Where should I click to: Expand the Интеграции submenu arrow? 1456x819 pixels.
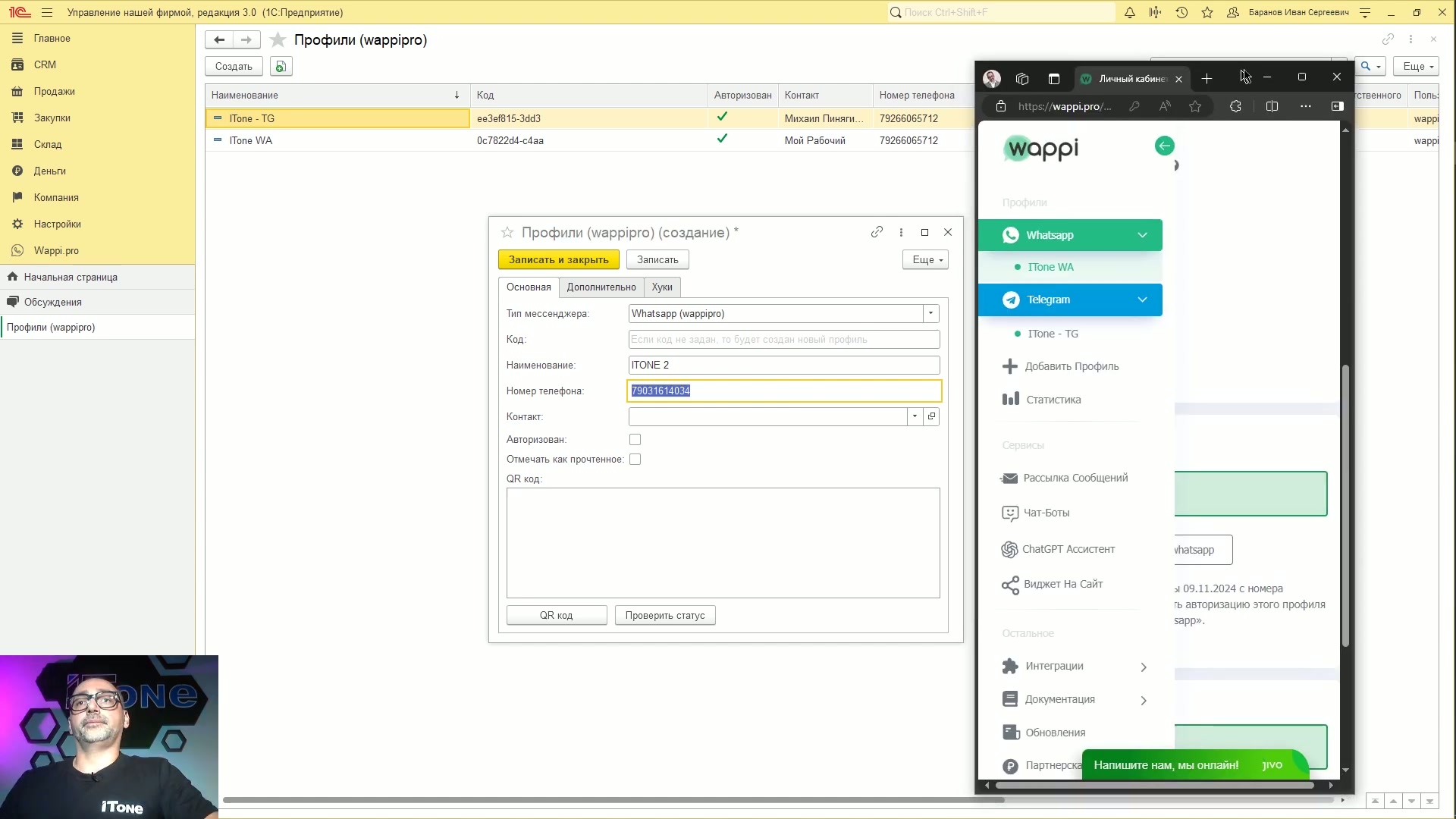1144,667
